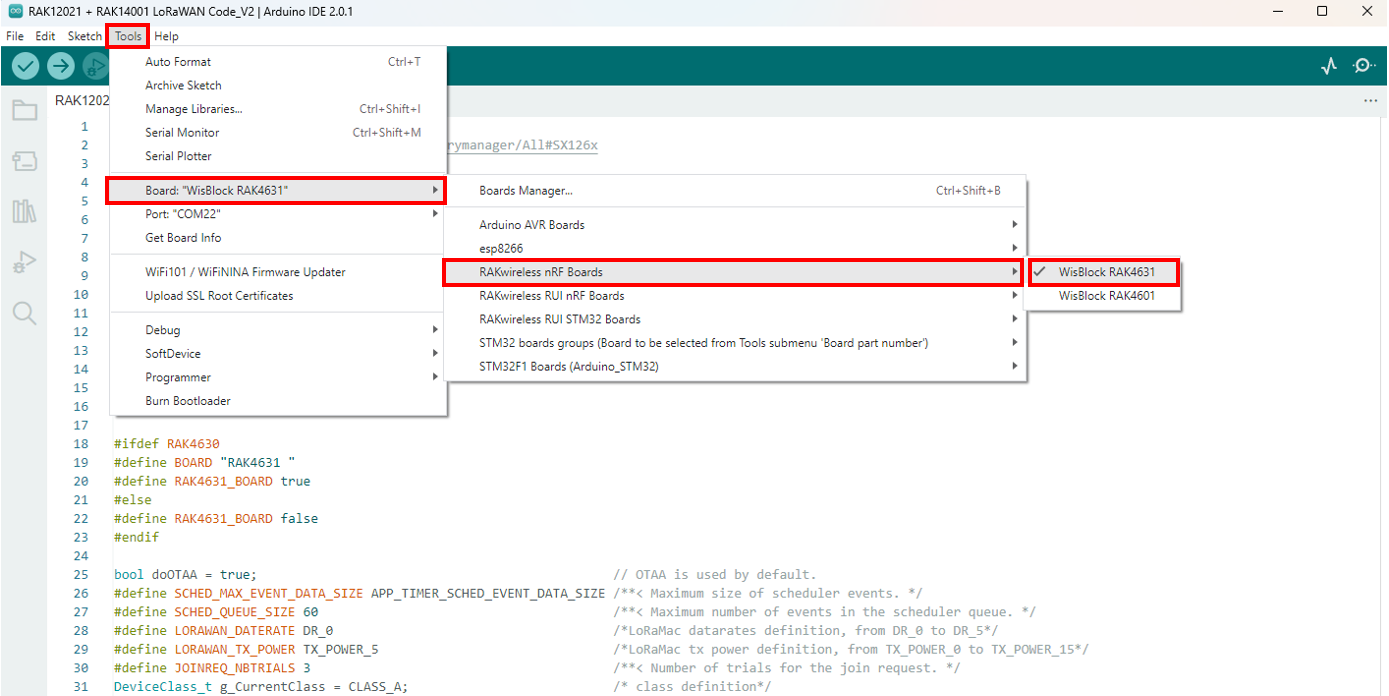
Task: Click '#define BOARD "RAK4631 "' line
Action: [205, 463]
